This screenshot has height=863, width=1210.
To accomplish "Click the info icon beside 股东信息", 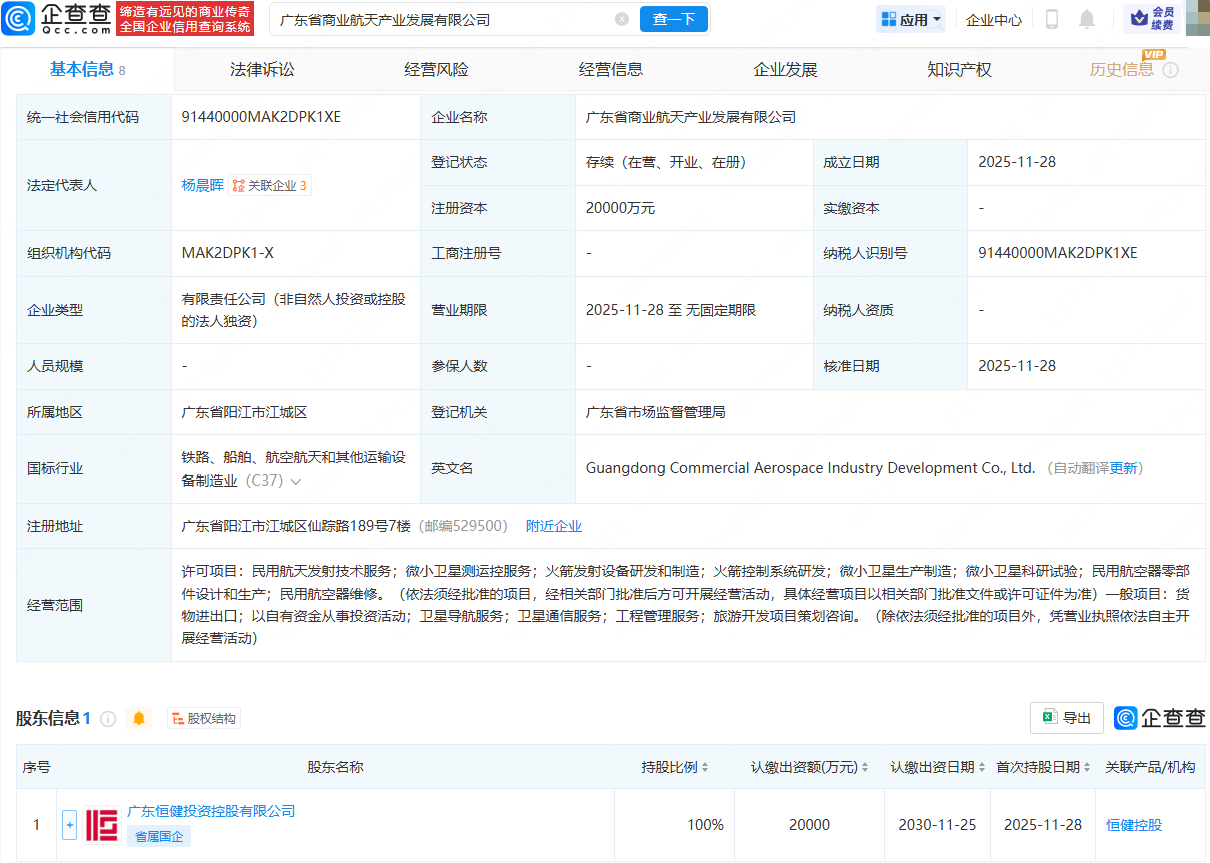I will [x=108, y=718].
